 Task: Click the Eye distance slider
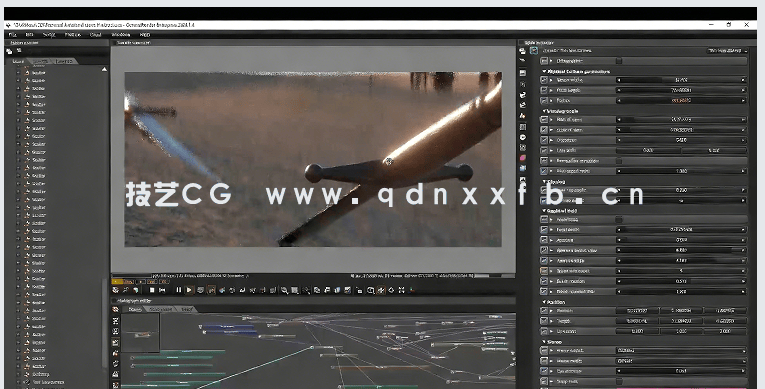click(x=682, y=371)
